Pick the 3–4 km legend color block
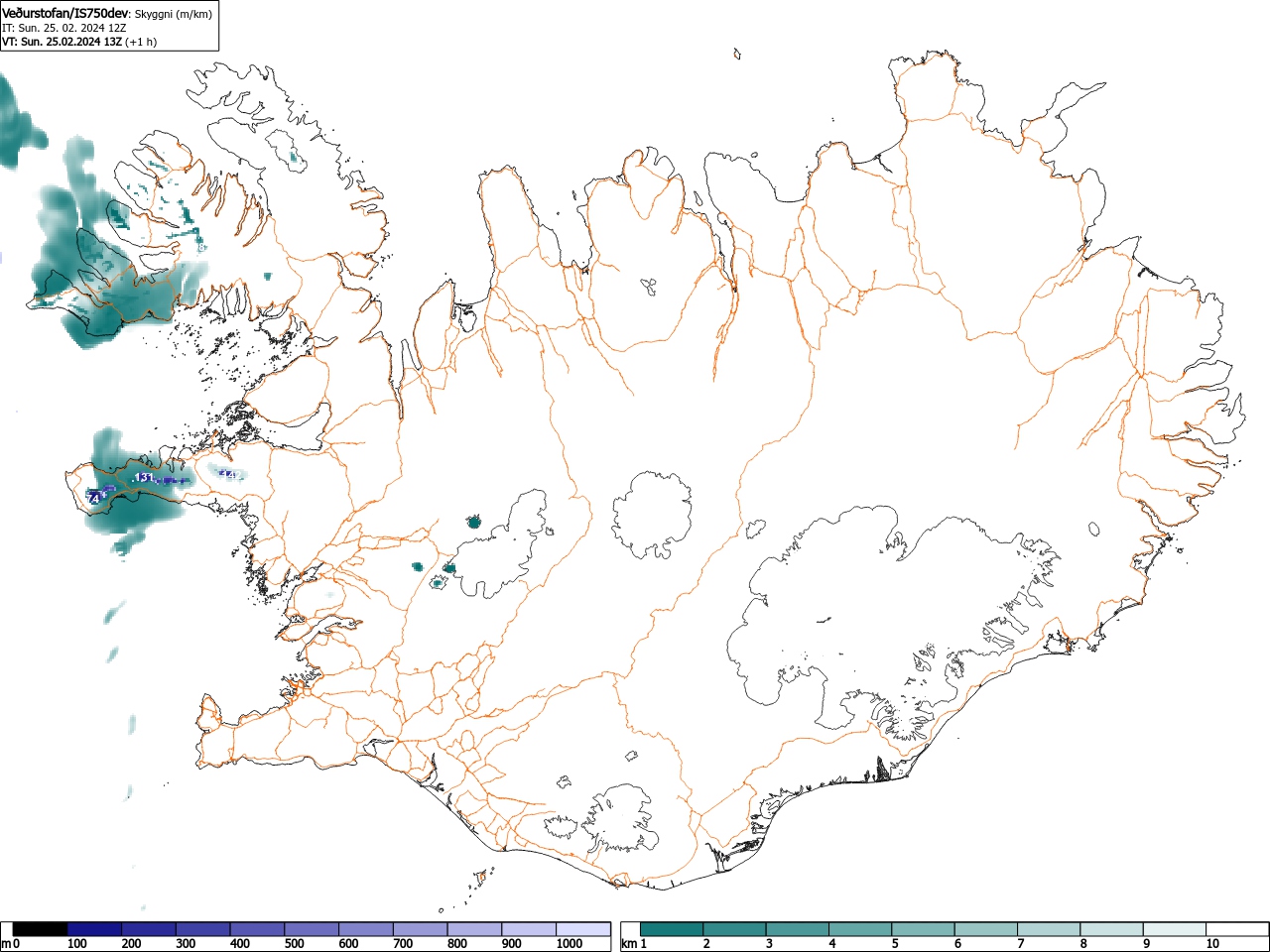The width and height of the screenshot is (1270, 952). click(799, 929)
